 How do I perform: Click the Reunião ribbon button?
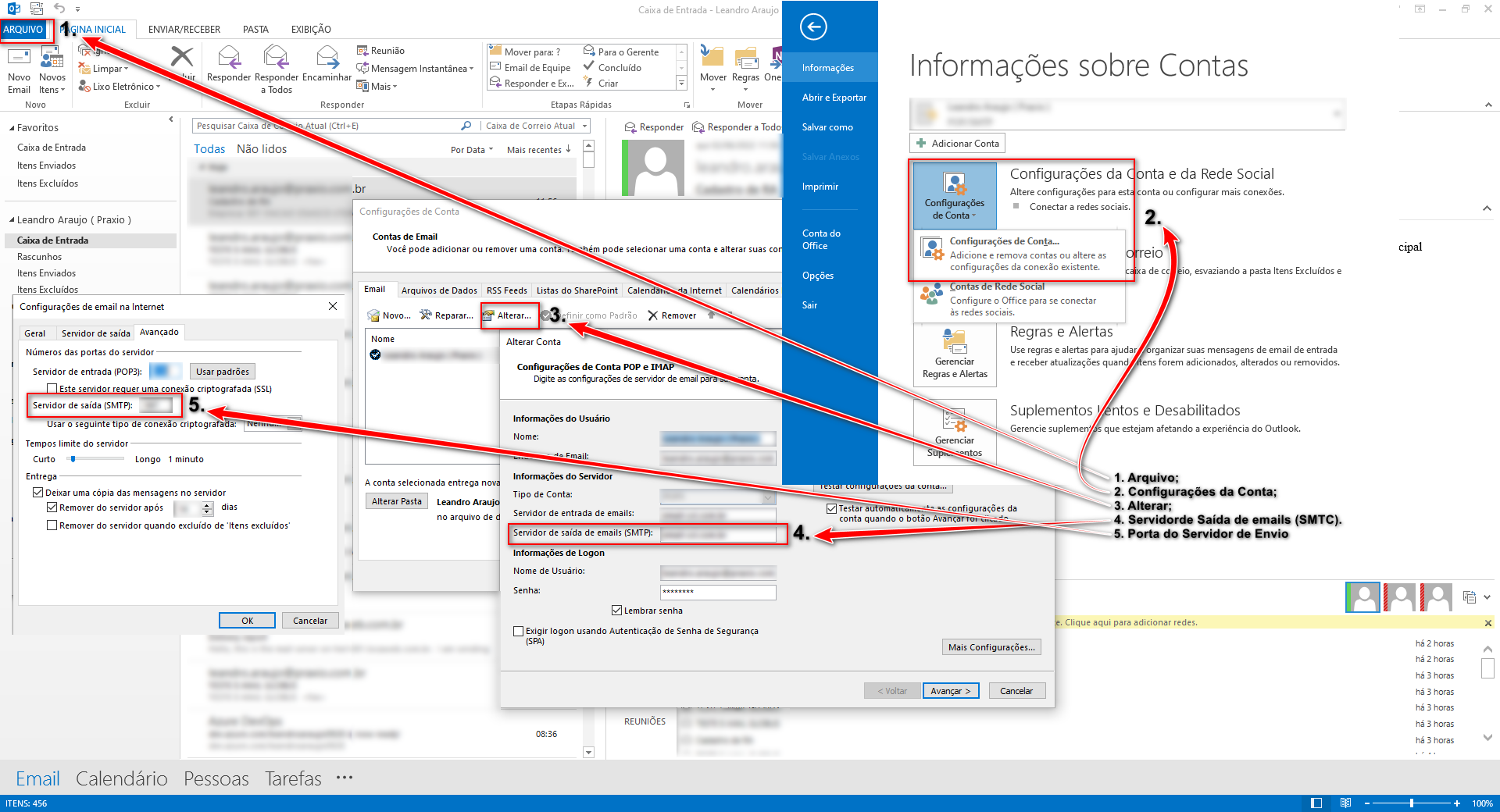click(380, 51)
